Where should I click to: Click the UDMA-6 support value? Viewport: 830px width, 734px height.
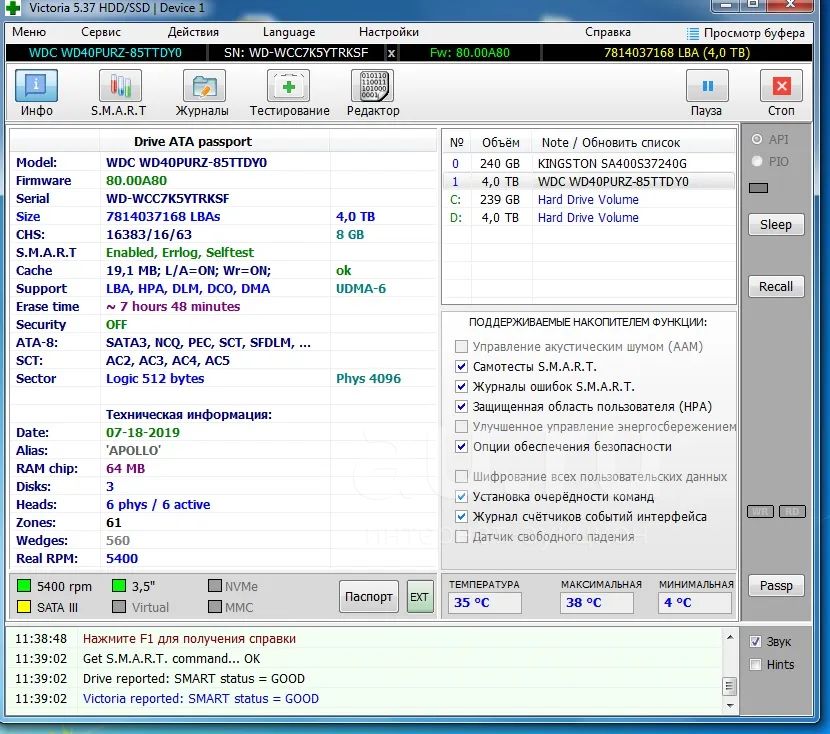click(361, 288)
